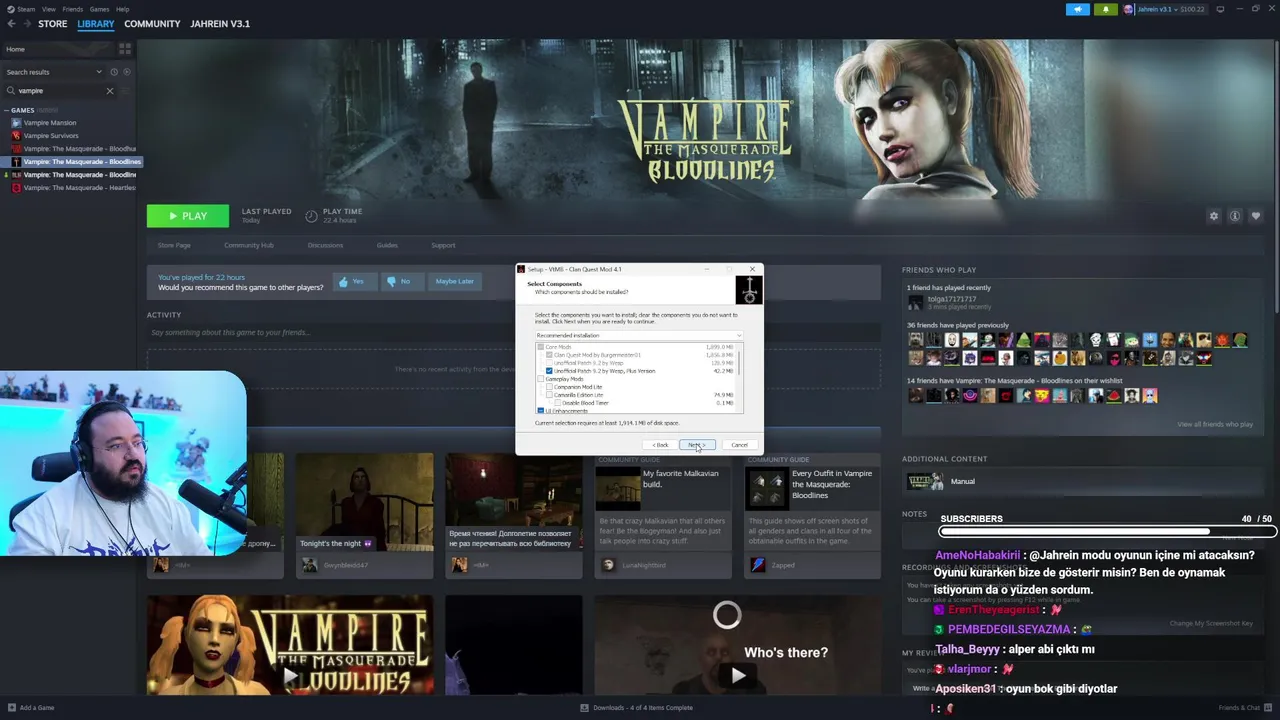Toggle Clan Quest Mod by Burgermeister01 checkbox
1280x720 pixels.
tap(549, 355)
